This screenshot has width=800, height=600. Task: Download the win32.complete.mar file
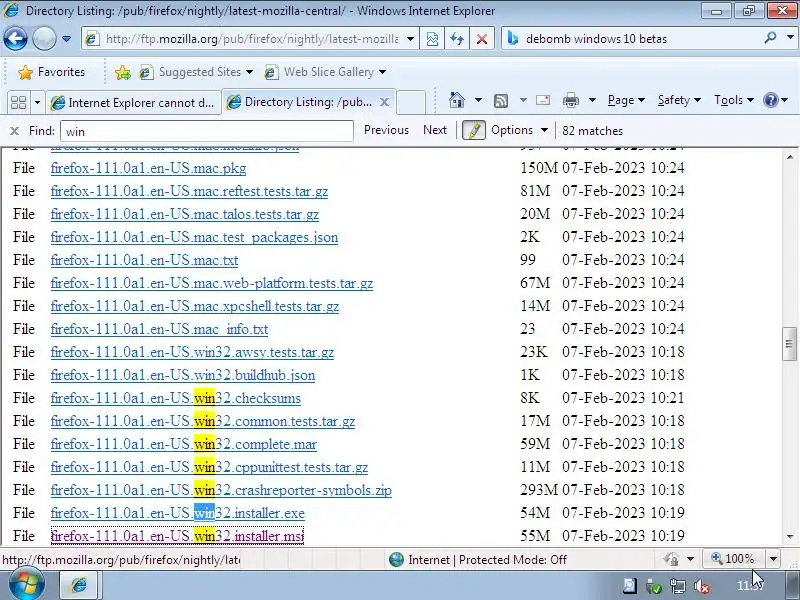tap(184, 444)
